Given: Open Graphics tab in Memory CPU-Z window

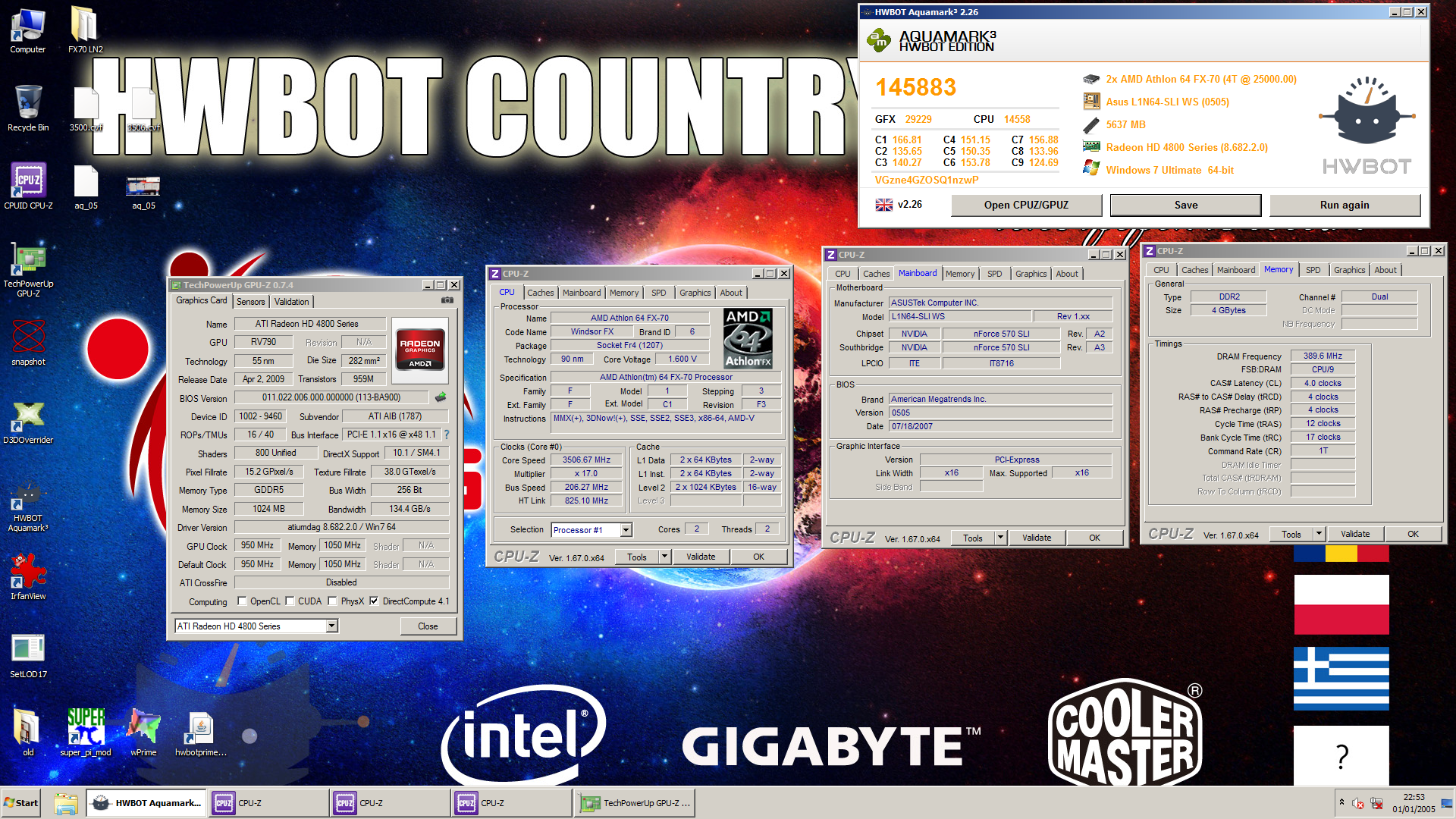Looking at the screenshot, I should [x=1350, y=270].
